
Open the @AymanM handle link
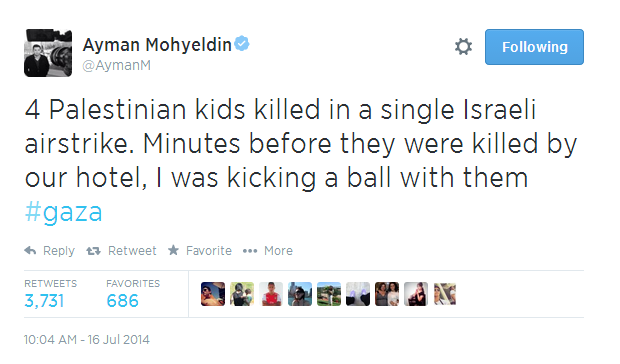coord(116,65)
